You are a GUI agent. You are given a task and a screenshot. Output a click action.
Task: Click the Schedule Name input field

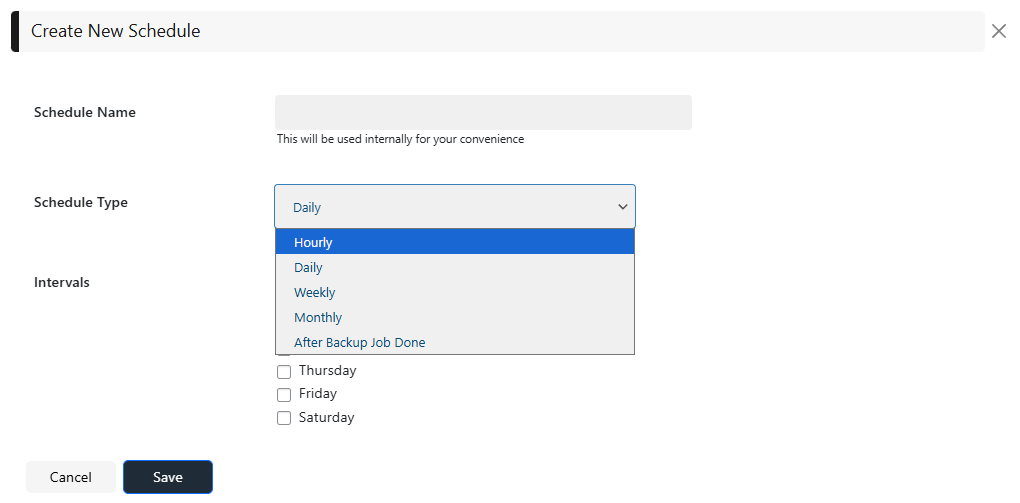483,112
